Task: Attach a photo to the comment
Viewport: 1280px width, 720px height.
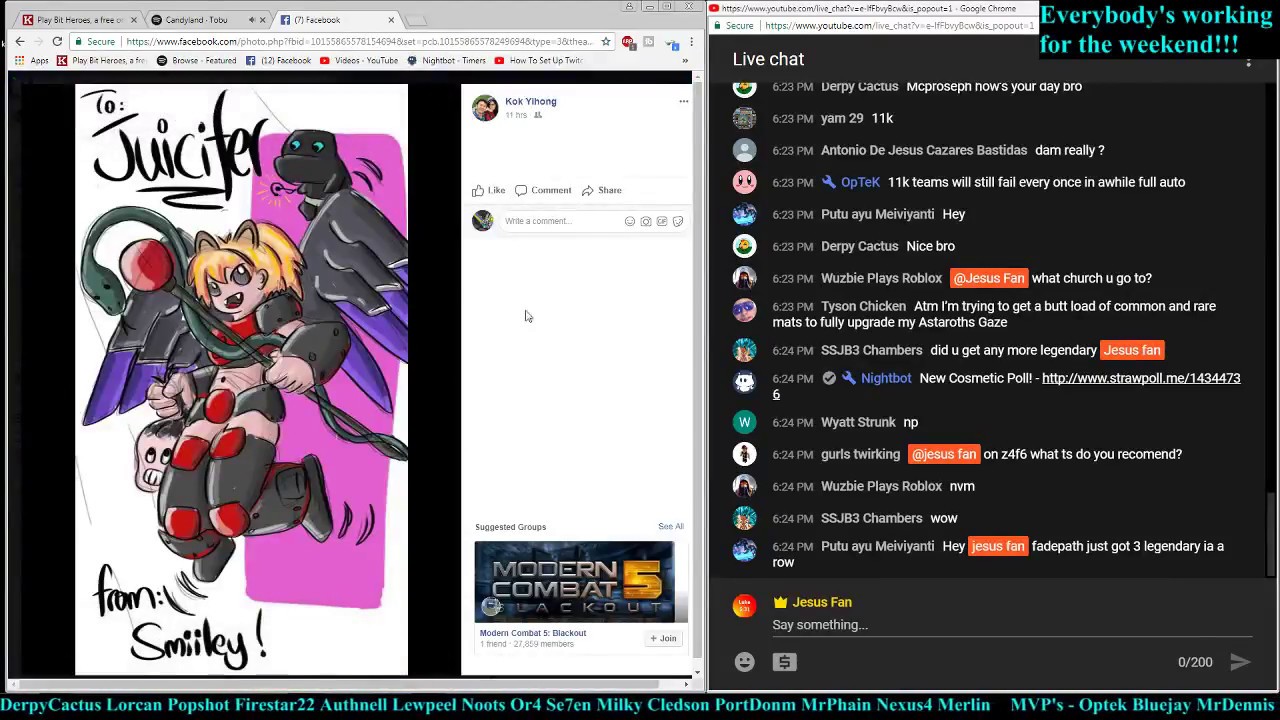Action: 645,221
